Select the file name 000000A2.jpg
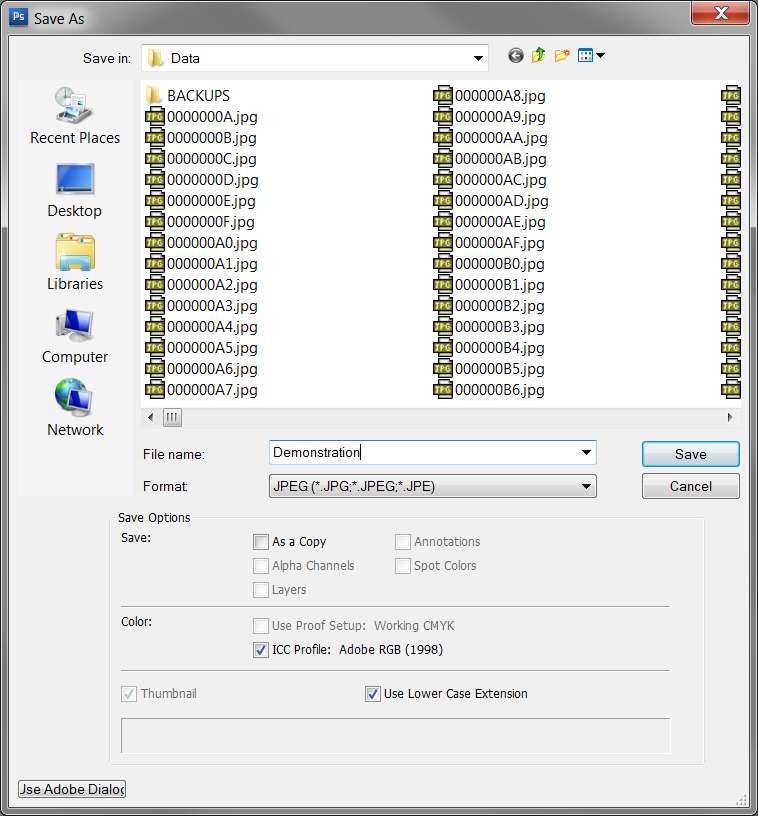The height and width of the screenshot is (816, 758). pyautogui.click(x=212, y=285)
